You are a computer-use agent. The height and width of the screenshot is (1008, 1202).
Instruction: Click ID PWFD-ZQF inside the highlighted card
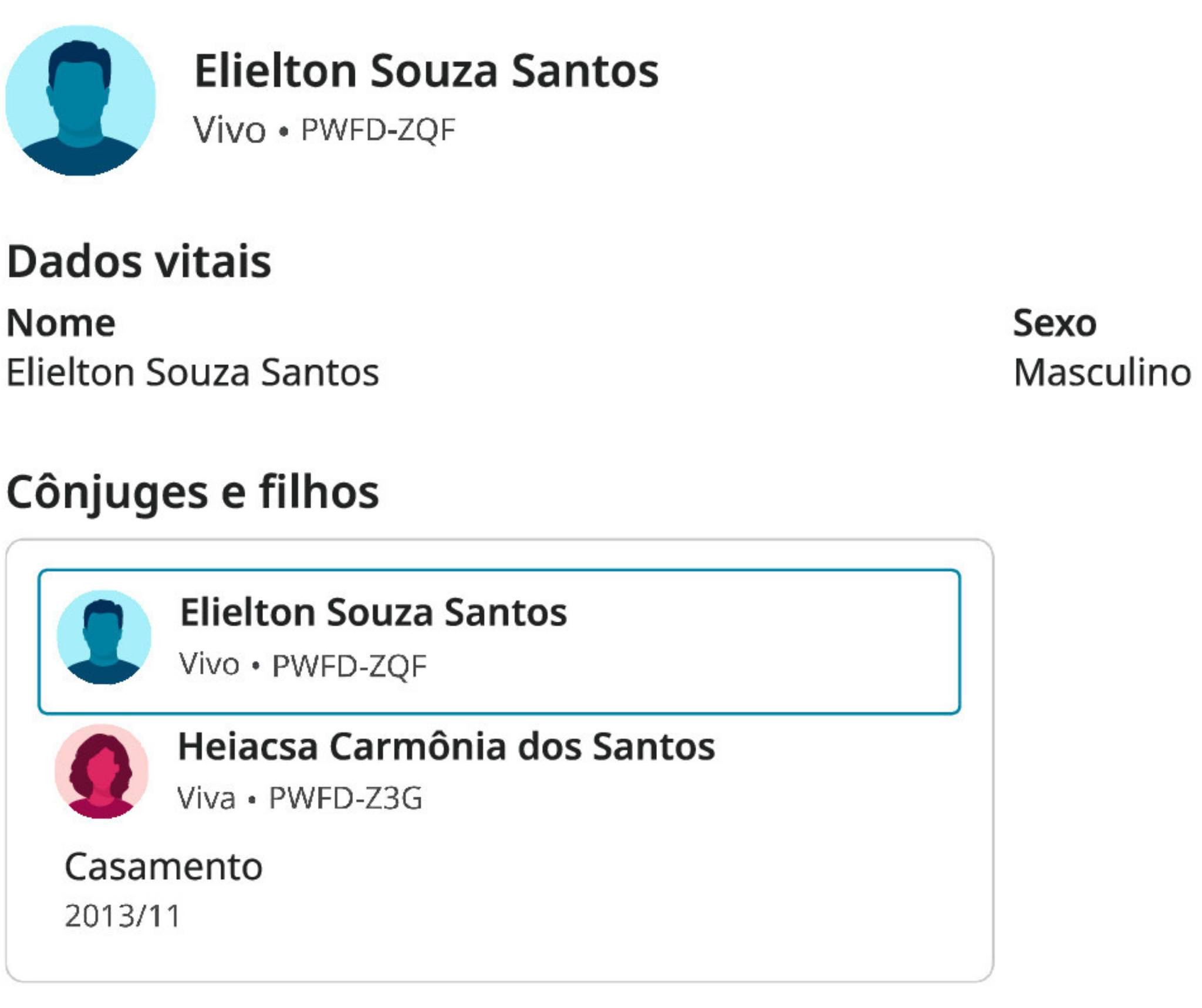(349, 666)
